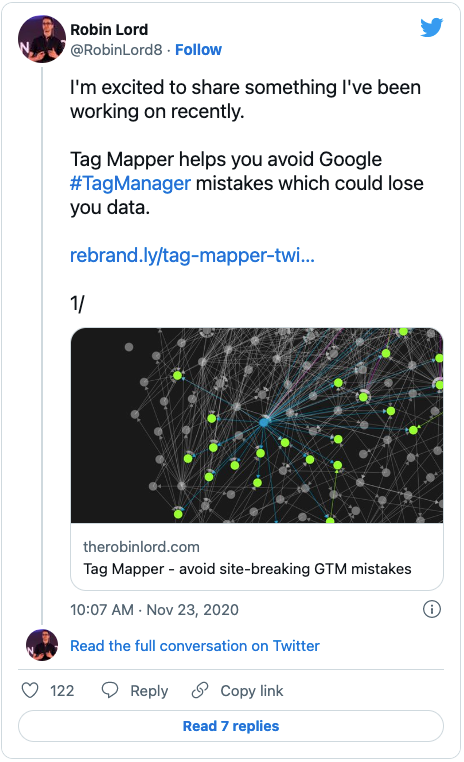Expand Read 7 replies button
The image size is (464, 762).
pyautogui.click(x=231, y=726)
